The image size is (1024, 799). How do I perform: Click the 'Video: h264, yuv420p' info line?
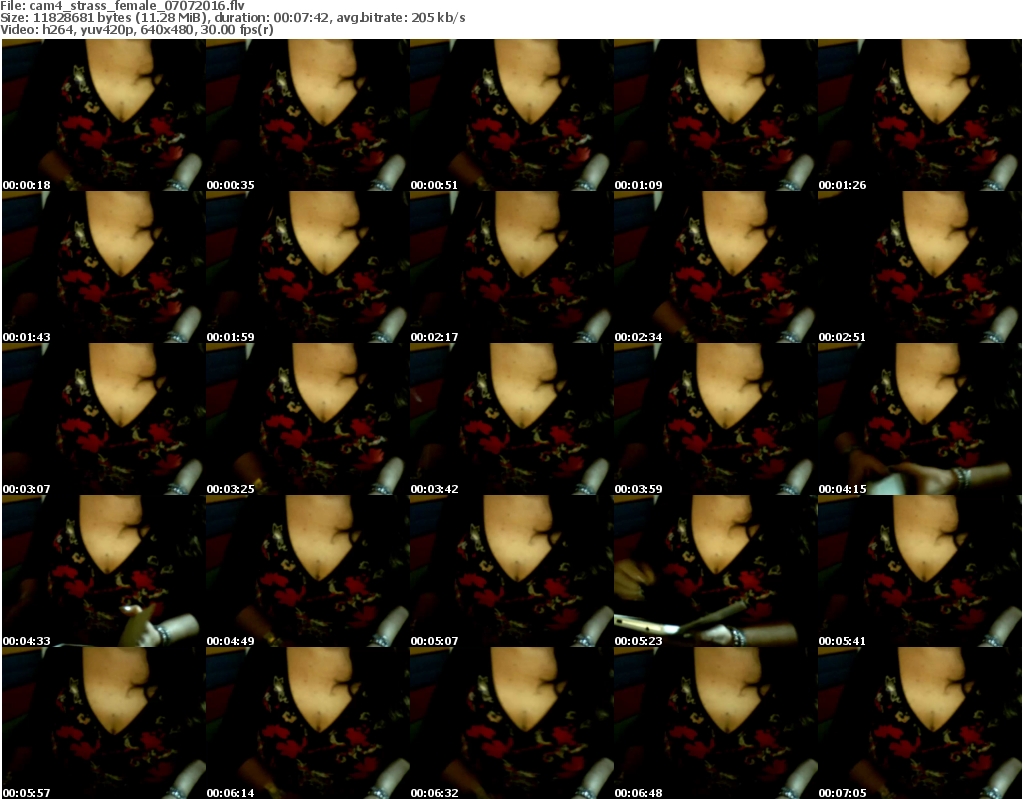click(136, 30)
